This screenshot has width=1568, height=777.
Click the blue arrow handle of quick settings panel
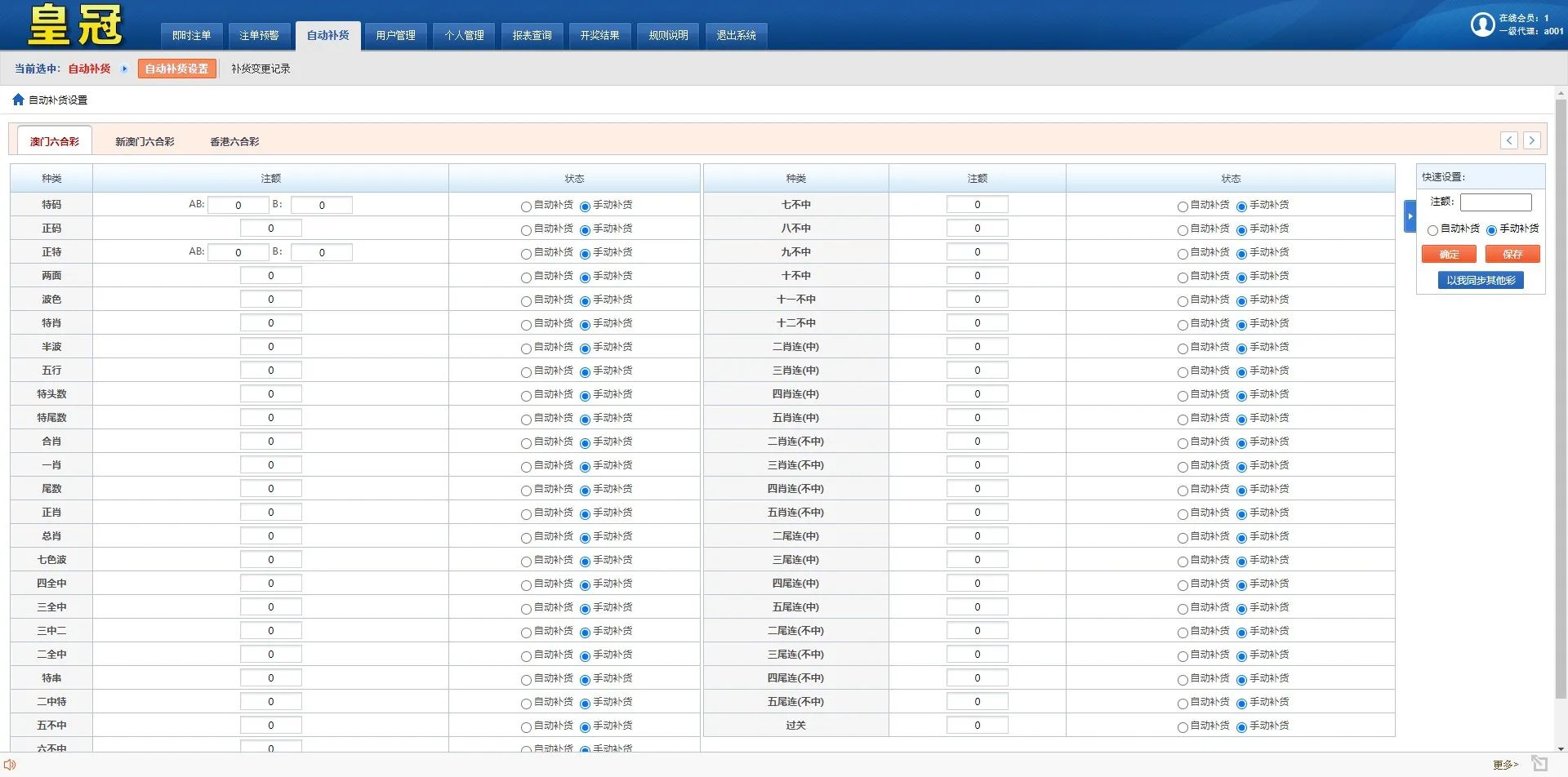tap(1410, 216)
